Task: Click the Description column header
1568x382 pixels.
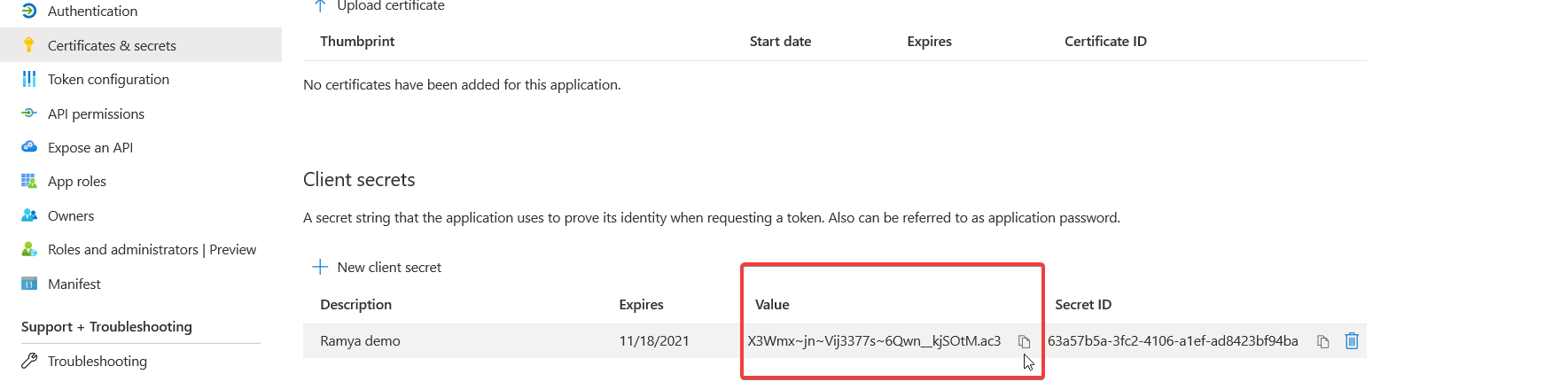Action: pyautogui.click(x=355, y=304)
